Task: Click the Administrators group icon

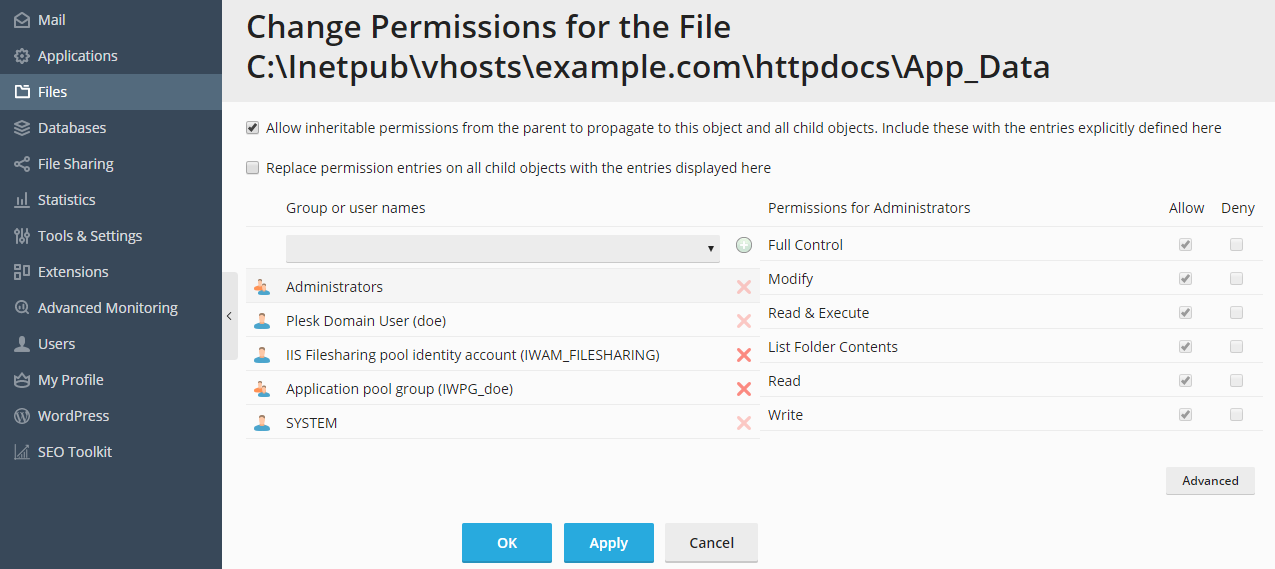Action: (x=262, y=287)
